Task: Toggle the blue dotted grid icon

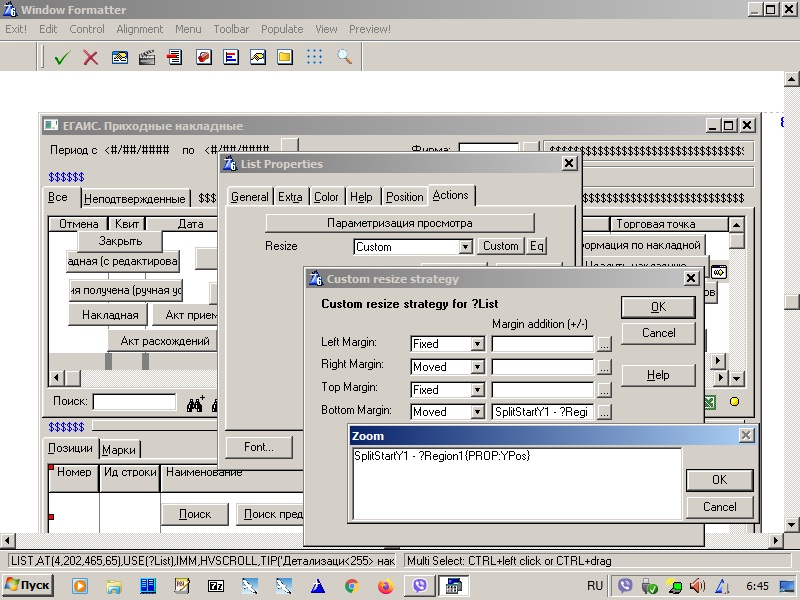Action: [x=314, y=58]
